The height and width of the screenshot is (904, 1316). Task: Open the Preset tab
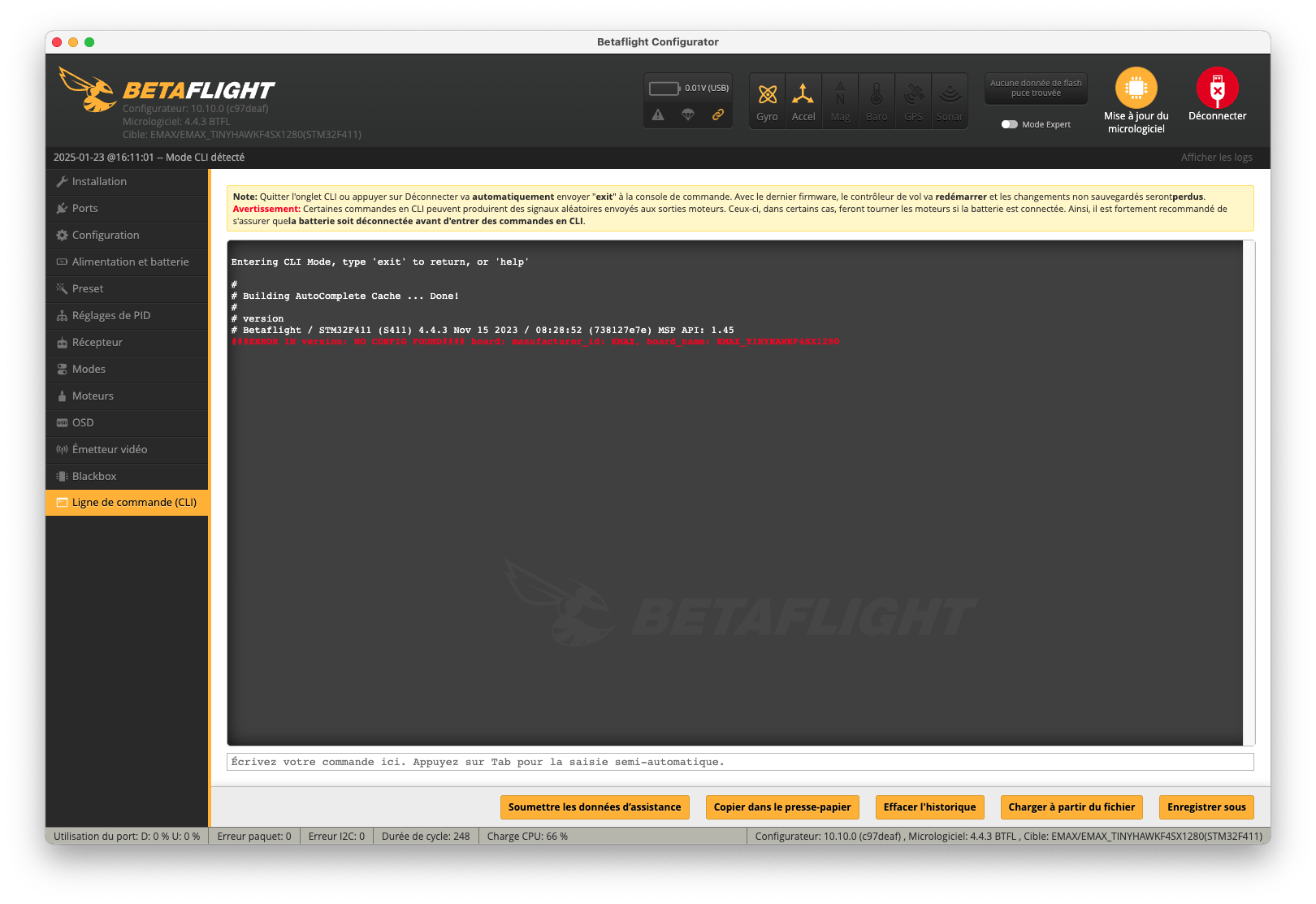click(127, 289)
